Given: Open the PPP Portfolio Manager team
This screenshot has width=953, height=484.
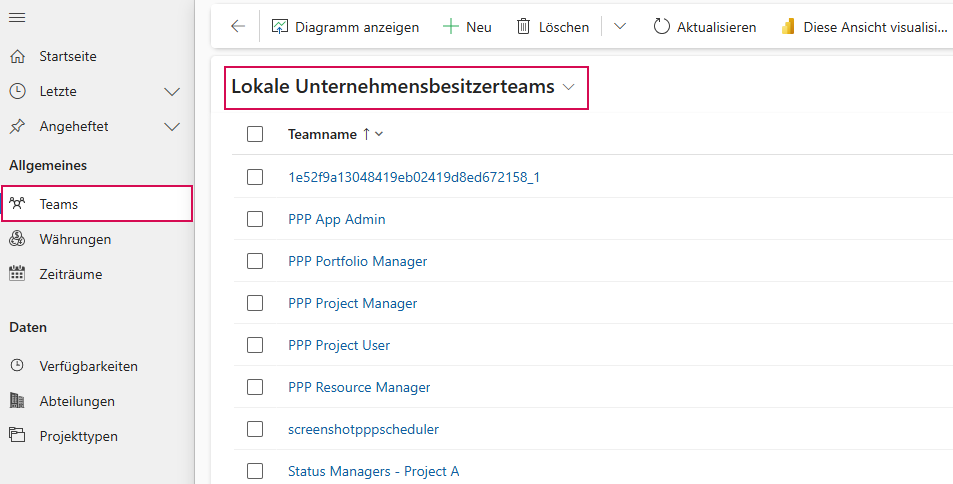Looking at the screenshot, I should tap(357, 261).
